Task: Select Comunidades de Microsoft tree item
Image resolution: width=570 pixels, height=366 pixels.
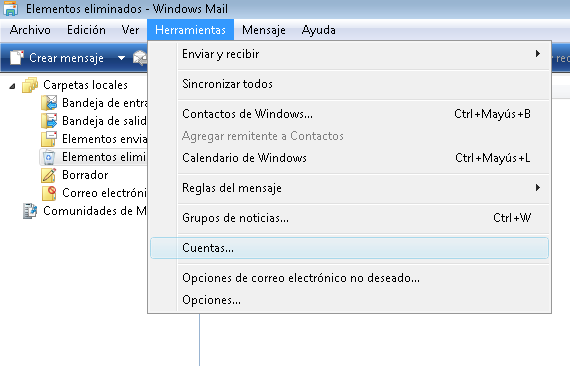Action: click(x=95, y=211)
